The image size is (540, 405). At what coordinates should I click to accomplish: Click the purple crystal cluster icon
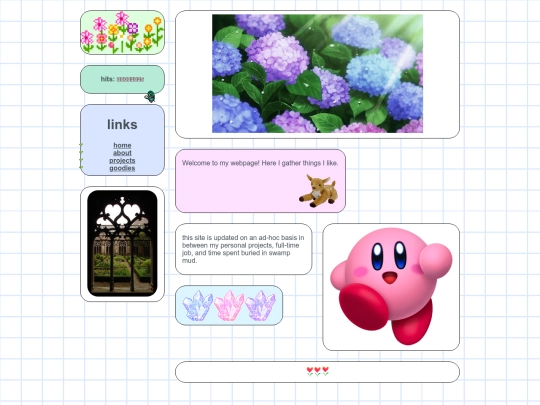pyautogui.click(x=261, y=305)
